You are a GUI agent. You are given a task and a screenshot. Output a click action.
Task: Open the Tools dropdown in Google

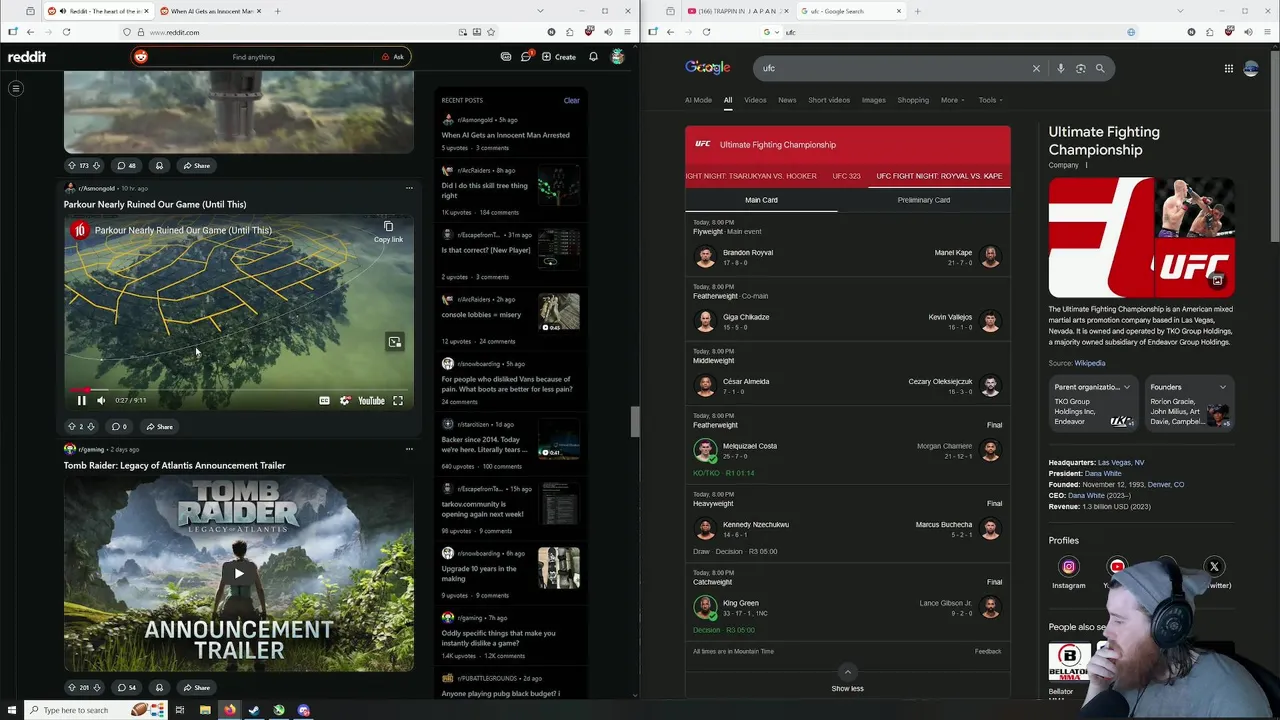pyautogui.click(x=991, y=100)
